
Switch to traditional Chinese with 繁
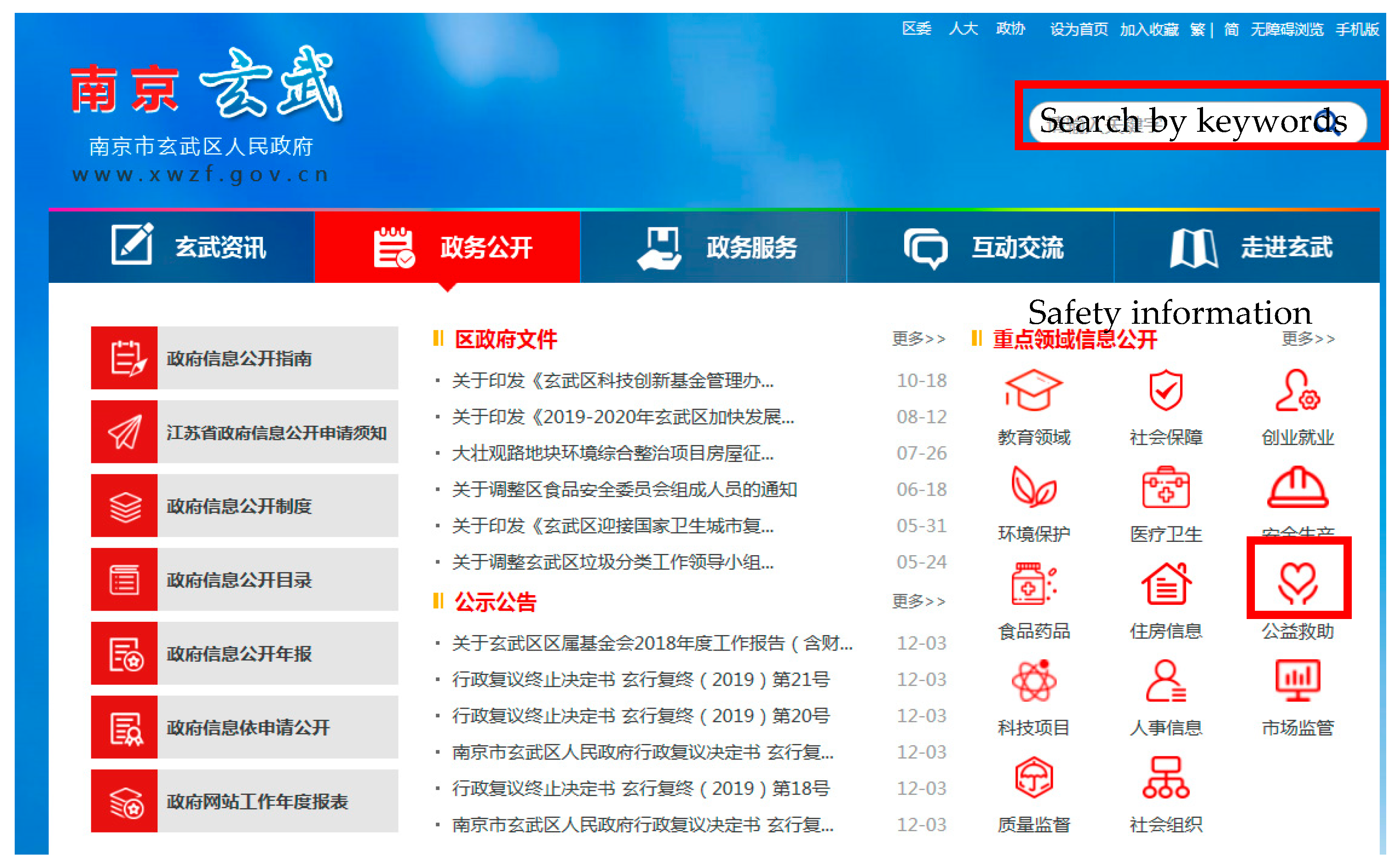point(1197,29)
